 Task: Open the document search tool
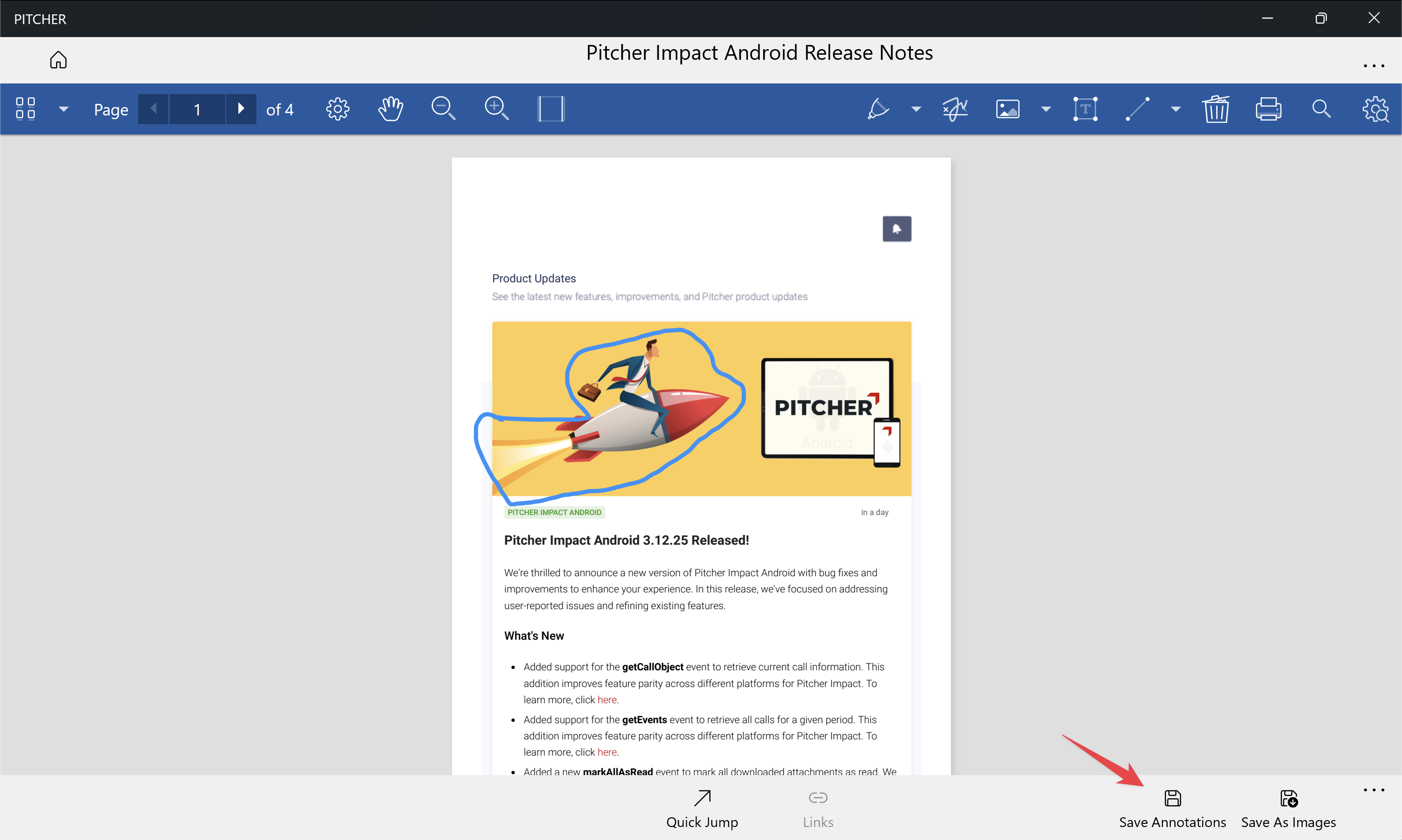(1321, 108)
